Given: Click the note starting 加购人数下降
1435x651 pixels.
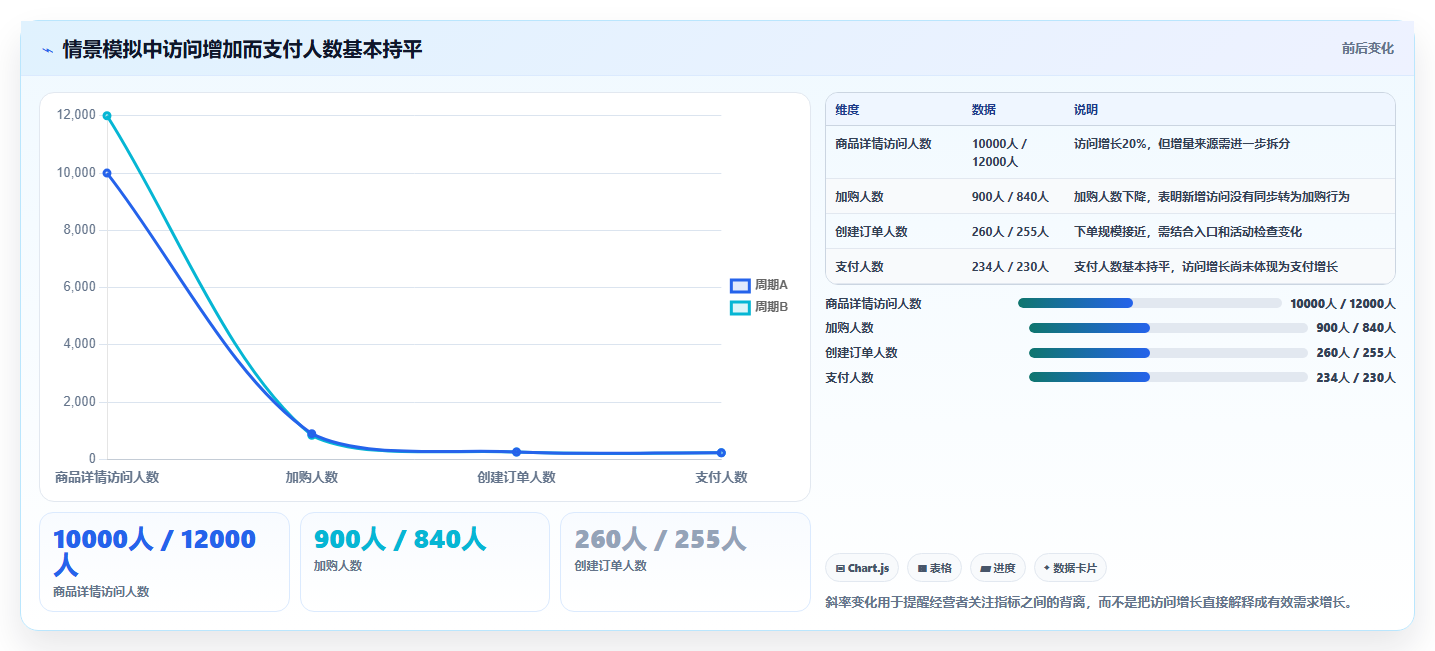Looking at the screenshot, I should pos(1212,197).
